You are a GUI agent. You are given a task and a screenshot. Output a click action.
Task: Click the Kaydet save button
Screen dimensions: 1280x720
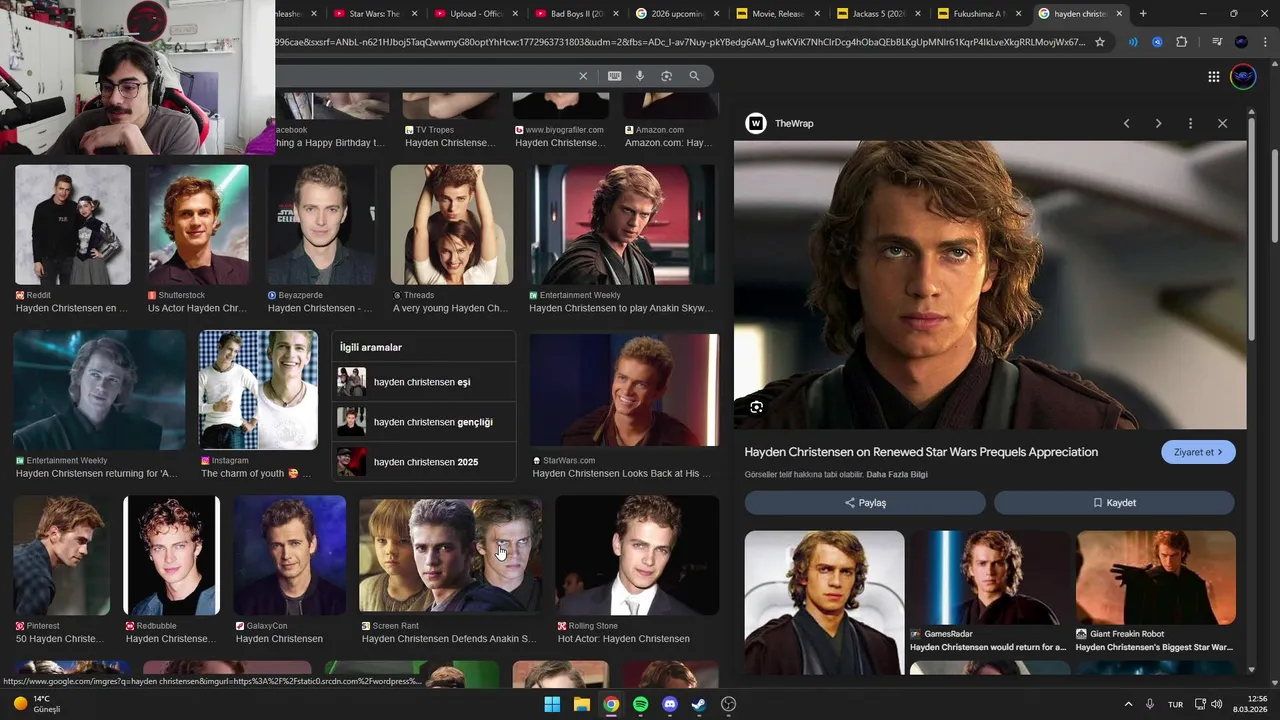click(x=1114, y=503)
